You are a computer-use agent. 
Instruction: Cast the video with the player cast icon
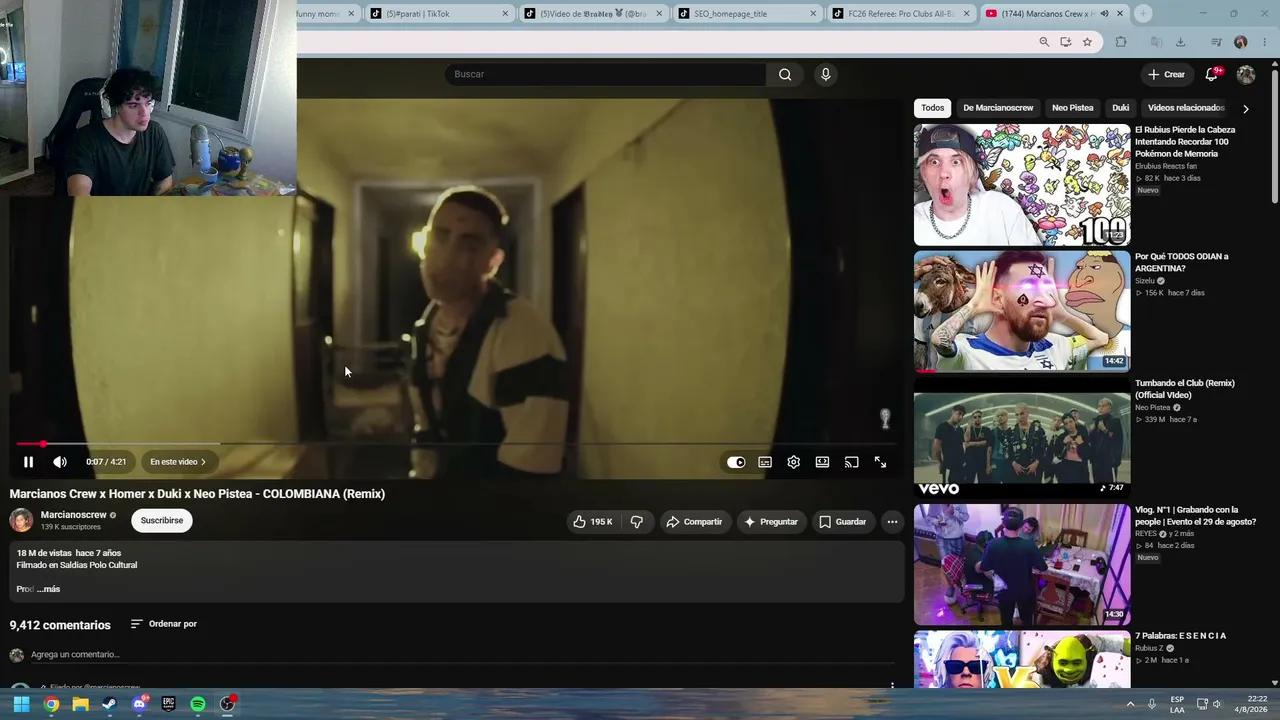click(851, 462)
